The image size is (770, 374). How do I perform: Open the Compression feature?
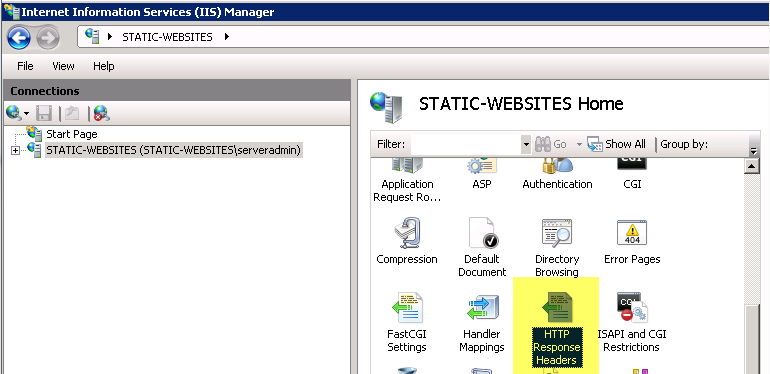coord(407,242)
